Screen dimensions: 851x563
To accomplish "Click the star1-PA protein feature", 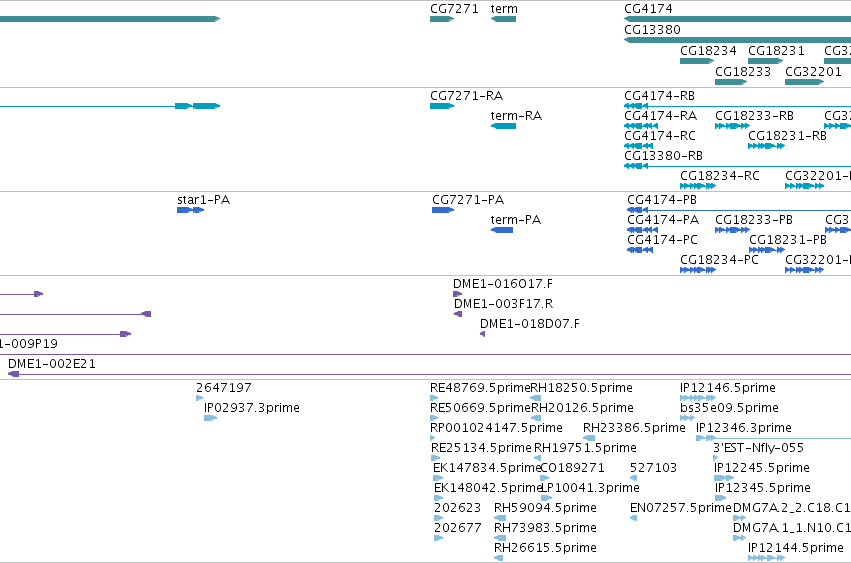I will coord(190,210).
